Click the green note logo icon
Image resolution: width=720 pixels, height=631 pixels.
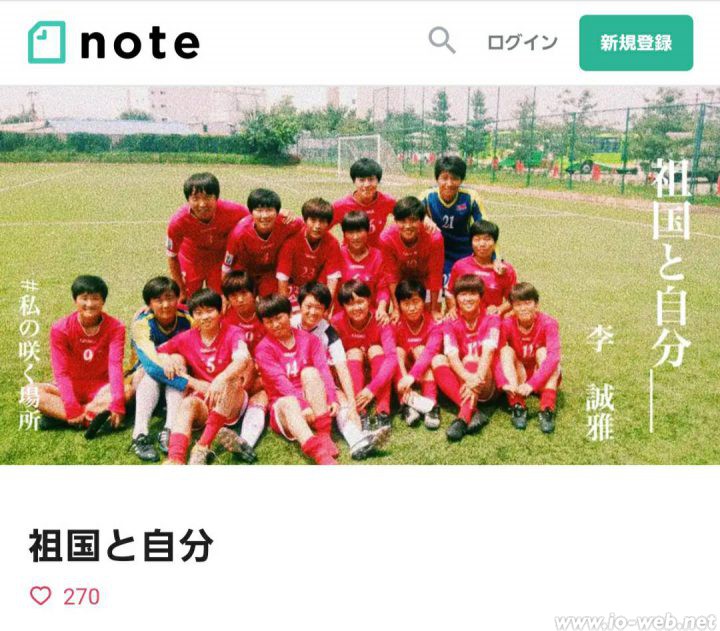[x=46, y=42]
